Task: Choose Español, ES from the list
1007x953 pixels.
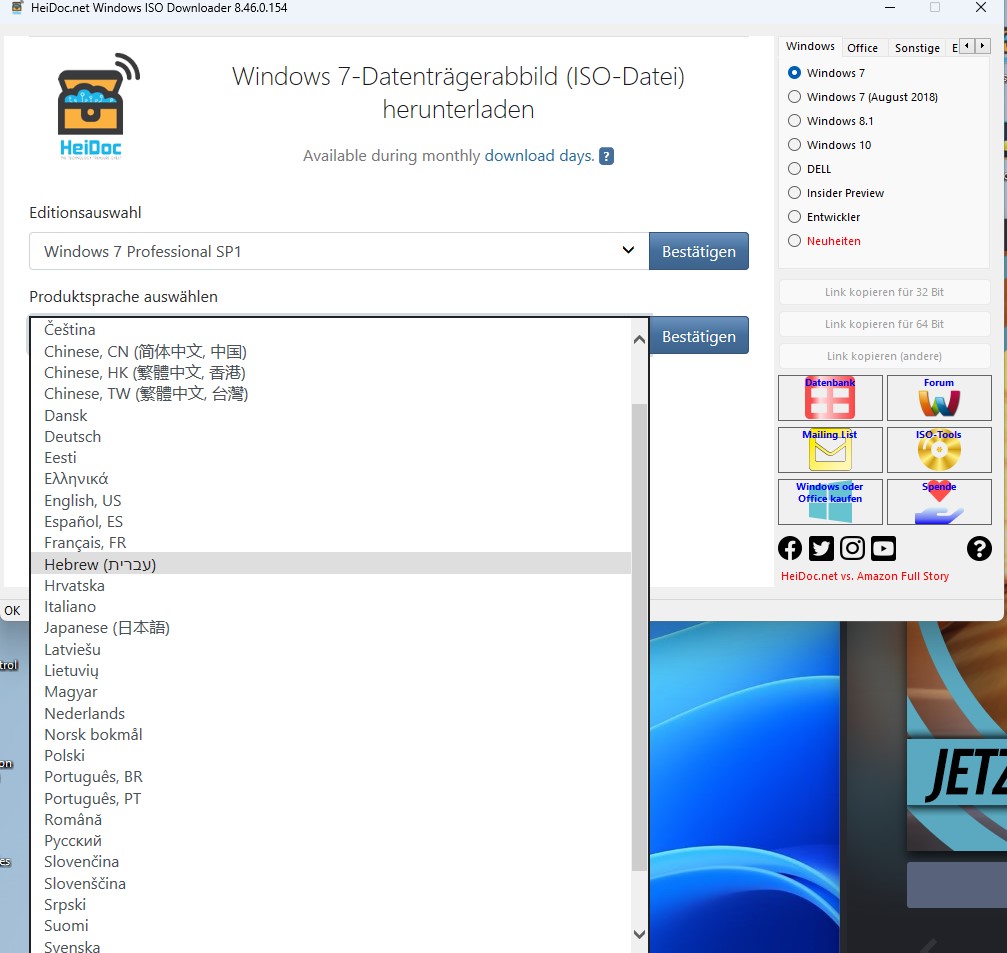Action: tap(331, 521)
